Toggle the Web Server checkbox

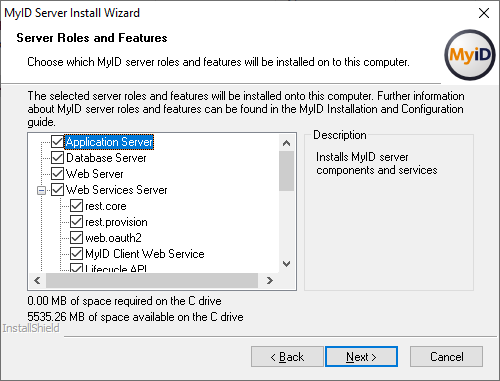coord(57,174)
